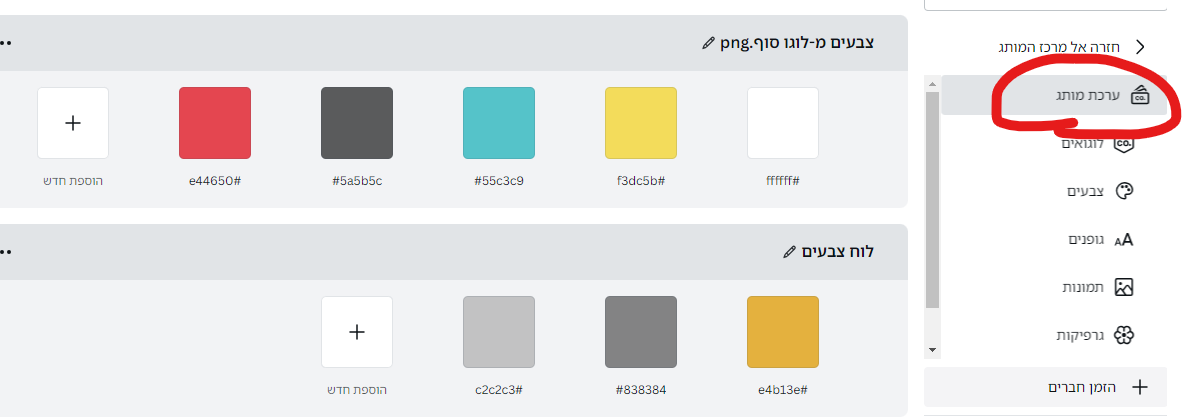This screenshot has width=1182, height=417.
Task: Choose the gold #e4b13e color swatch
Action: (783, 331)
